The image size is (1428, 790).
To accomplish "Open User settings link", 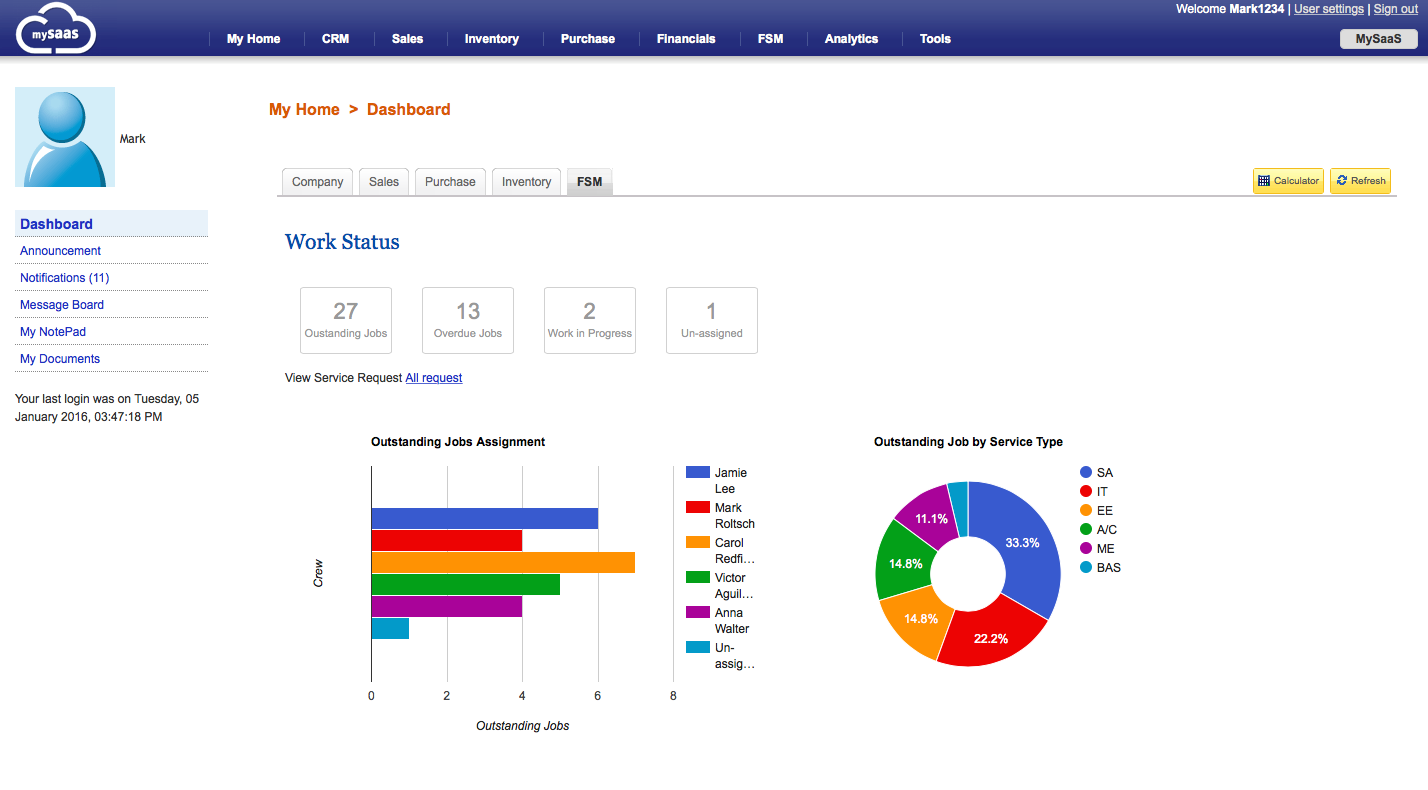I will (x=1329, y=9).
